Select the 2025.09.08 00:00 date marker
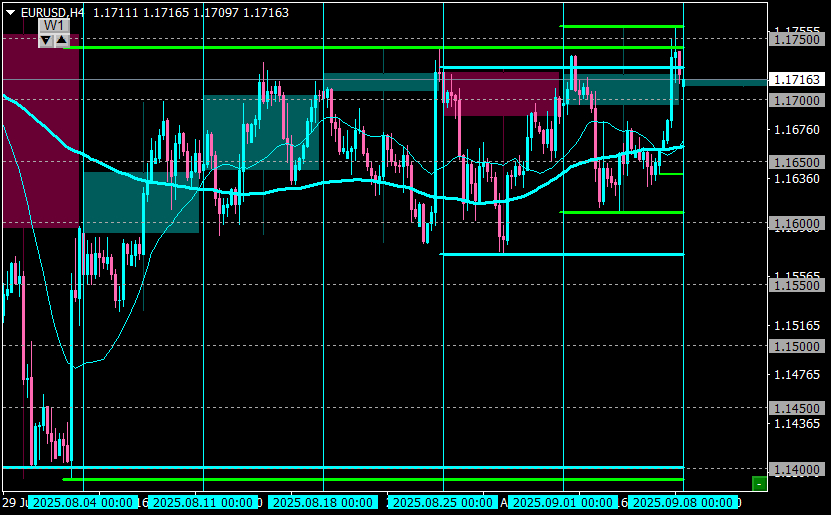 click(683, 502)
